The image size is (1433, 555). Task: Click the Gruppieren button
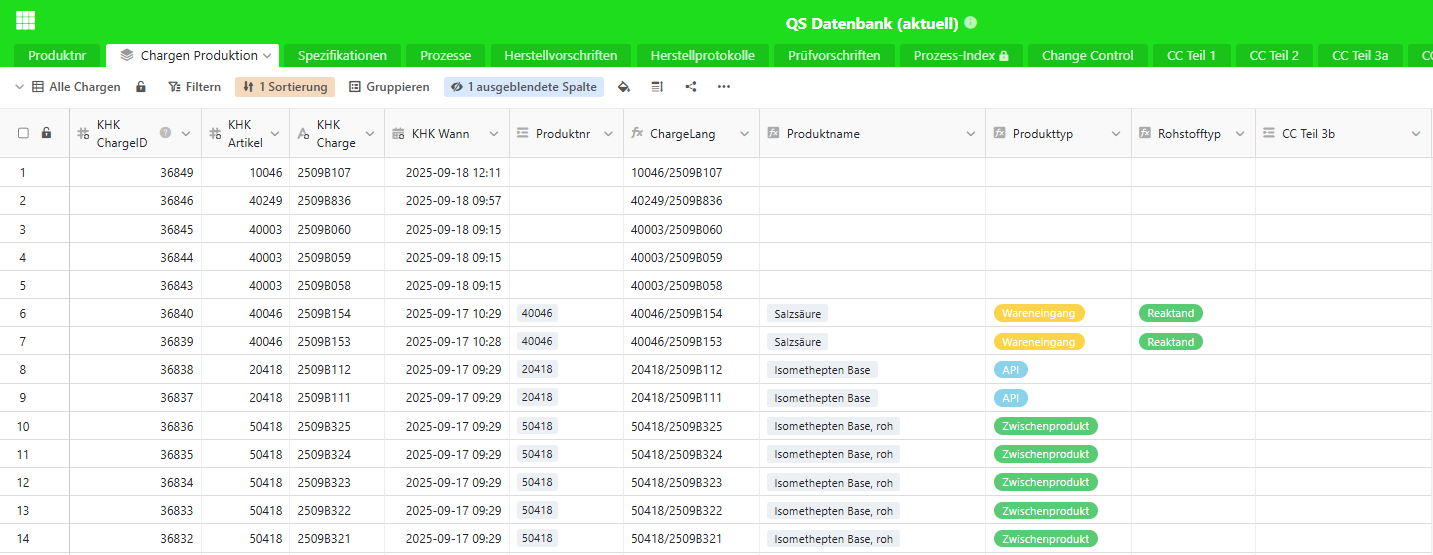(389, 87)
